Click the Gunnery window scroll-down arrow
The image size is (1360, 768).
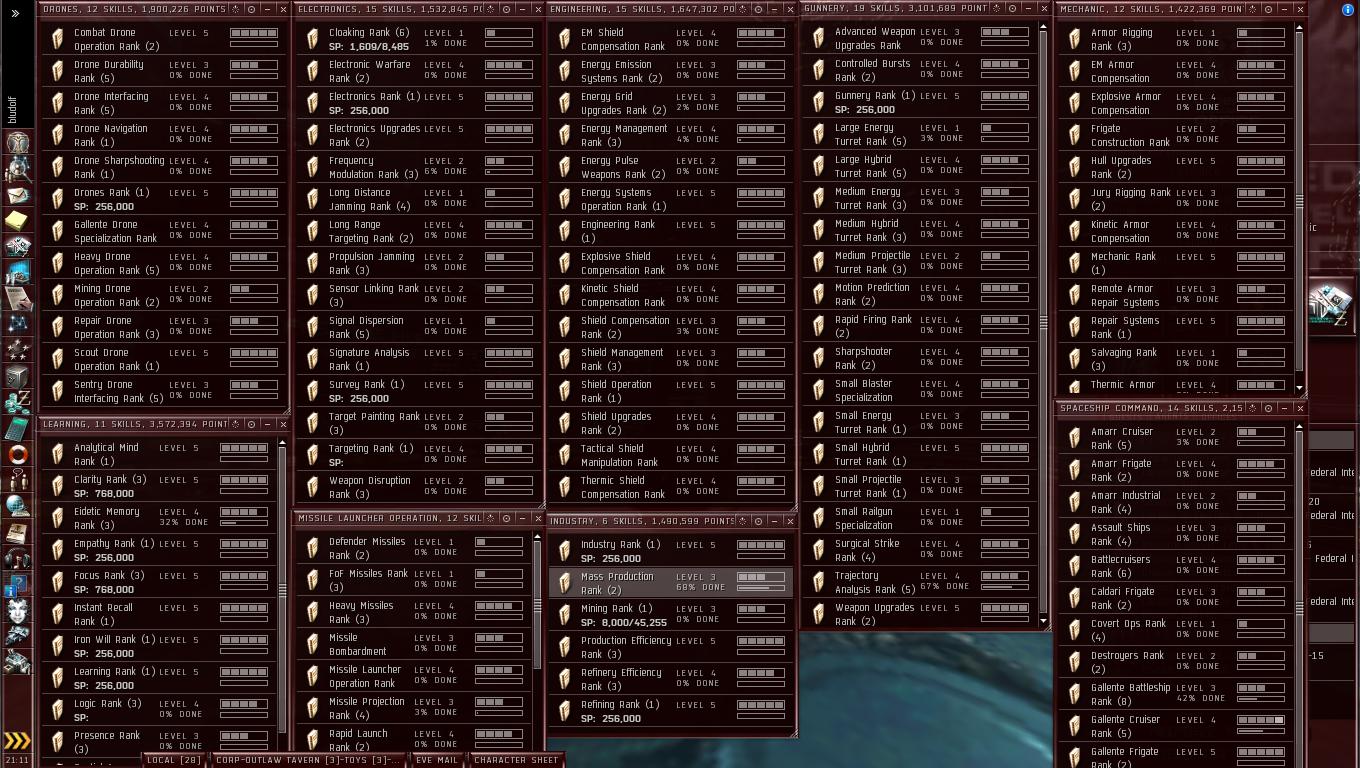point(1045,621)
